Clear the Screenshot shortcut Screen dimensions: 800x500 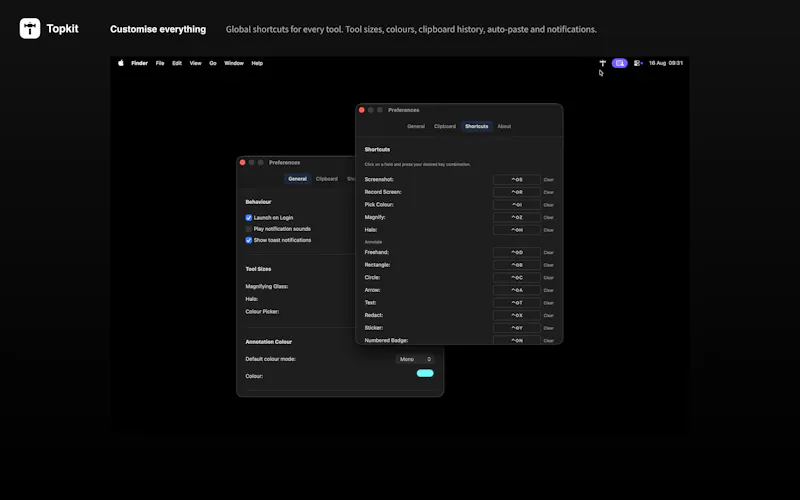click(548, 180)
